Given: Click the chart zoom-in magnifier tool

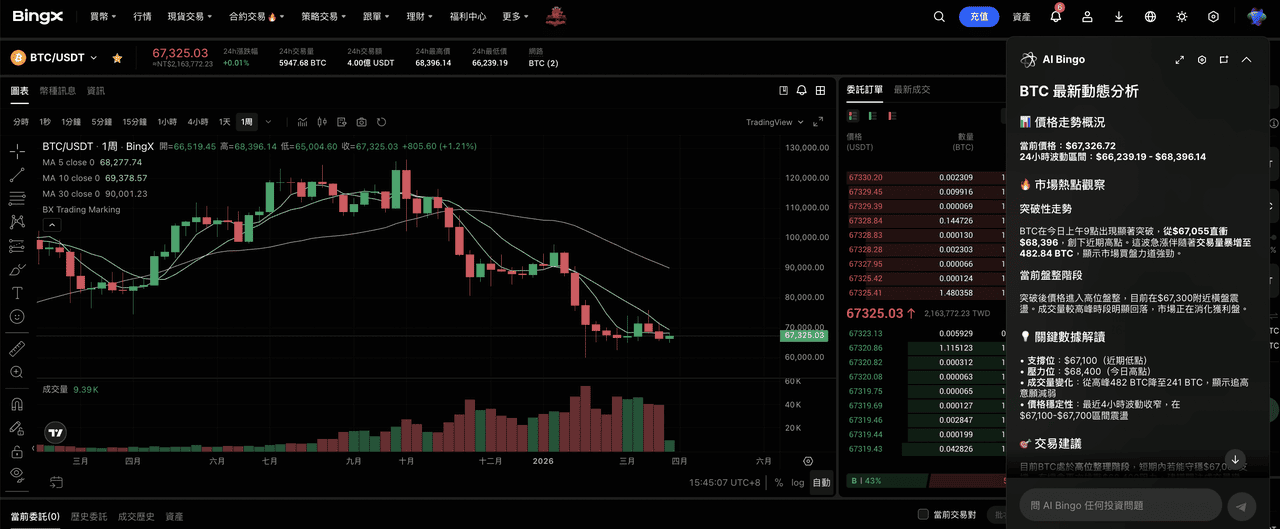Looking at the screenshot, I should coord(17,372).
